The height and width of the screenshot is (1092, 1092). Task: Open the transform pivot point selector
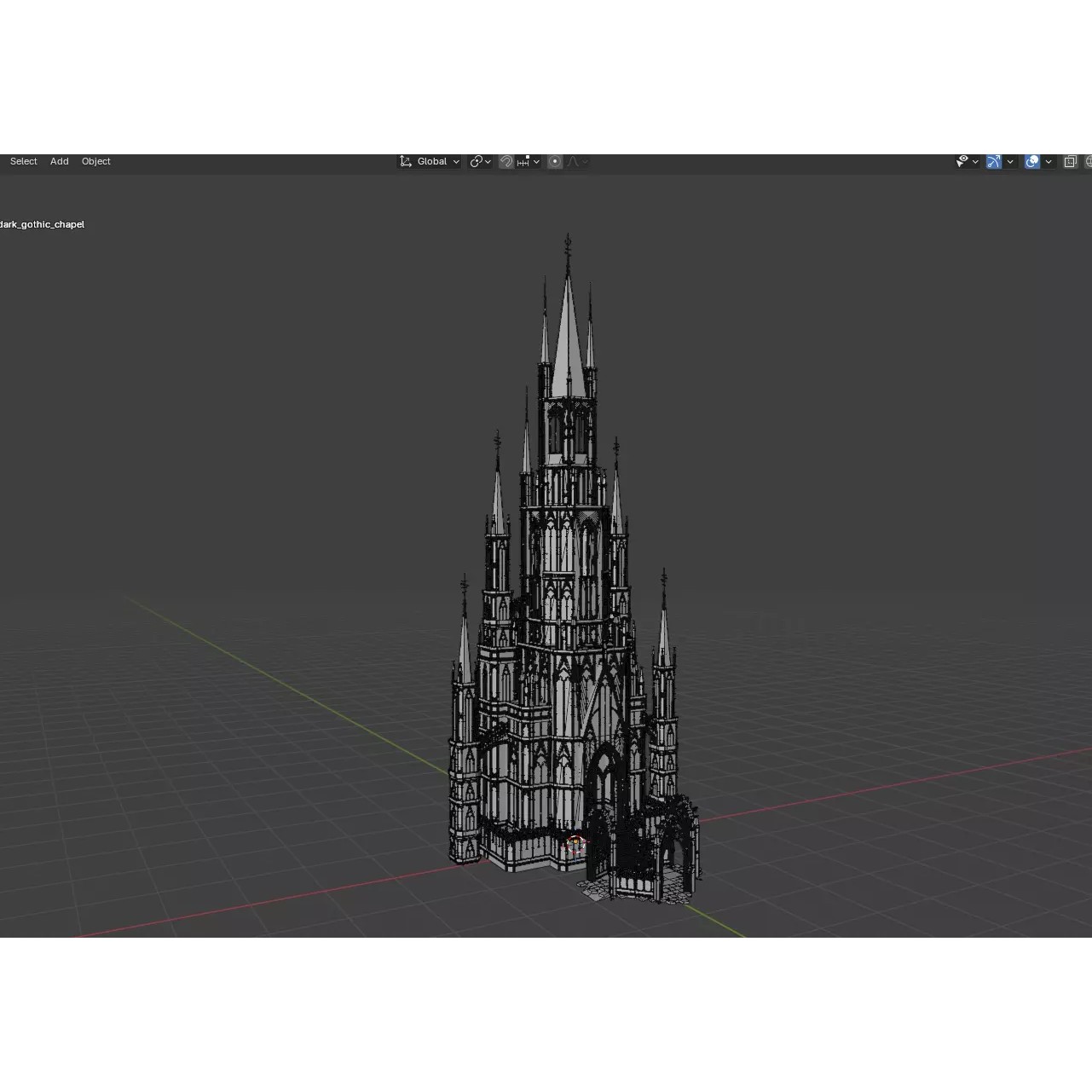point(478,161)
